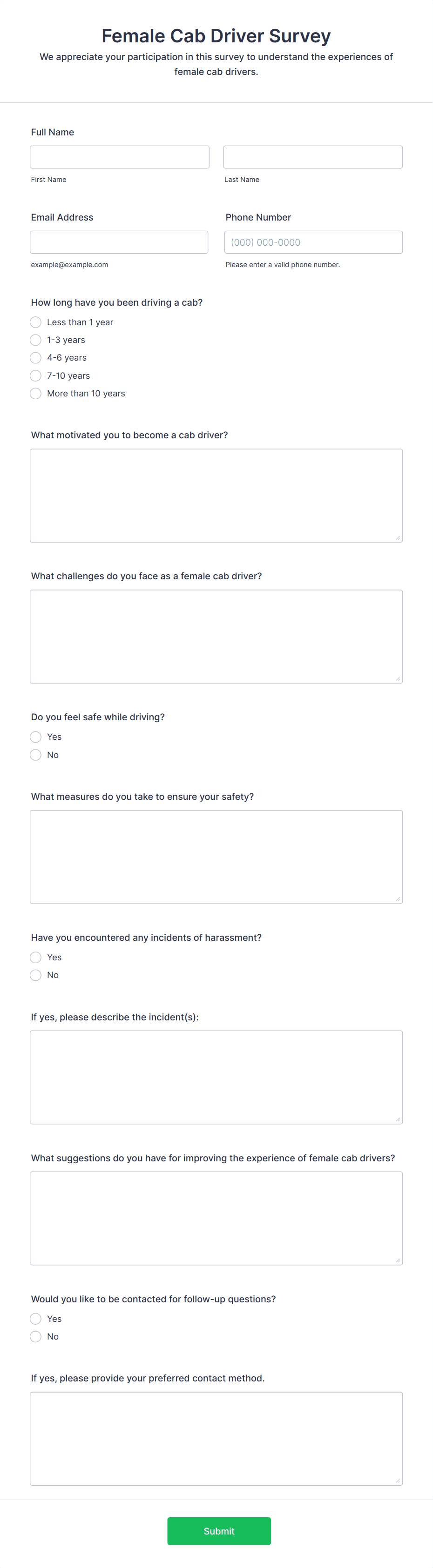
Task: Choose Yes for follow-up contact
Action: 35,1319
